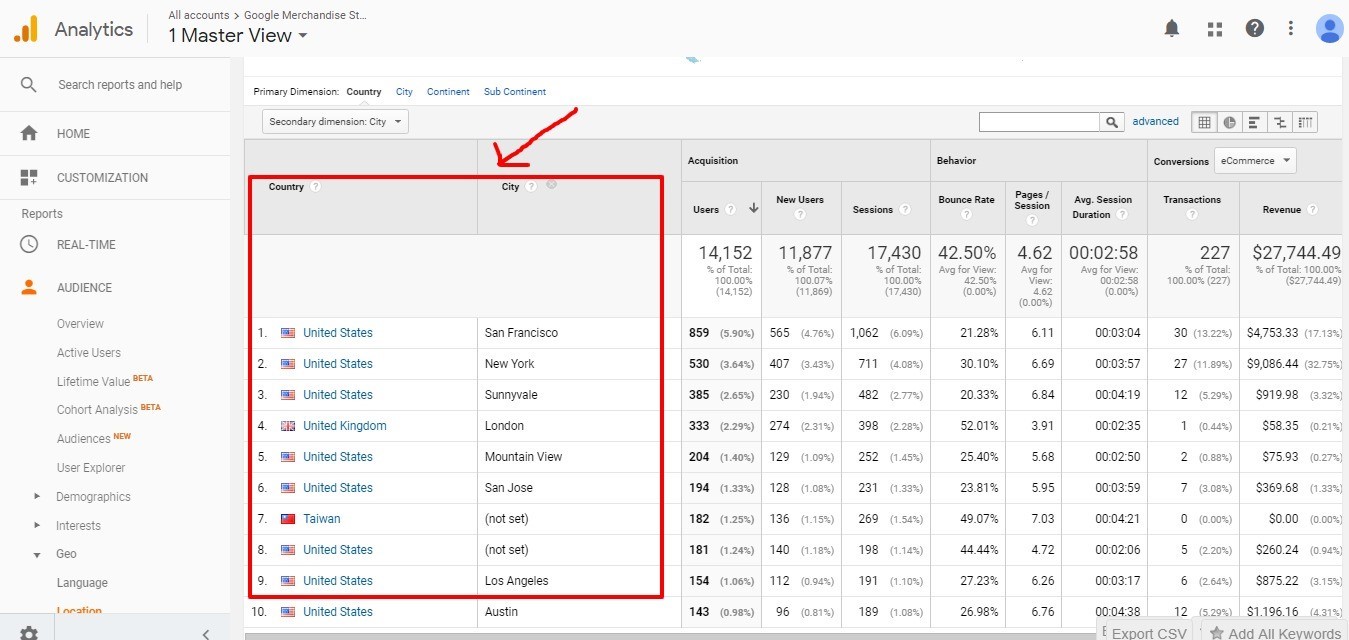Open the notifications bell
Screen dimensions: 1349x640
1172,29
